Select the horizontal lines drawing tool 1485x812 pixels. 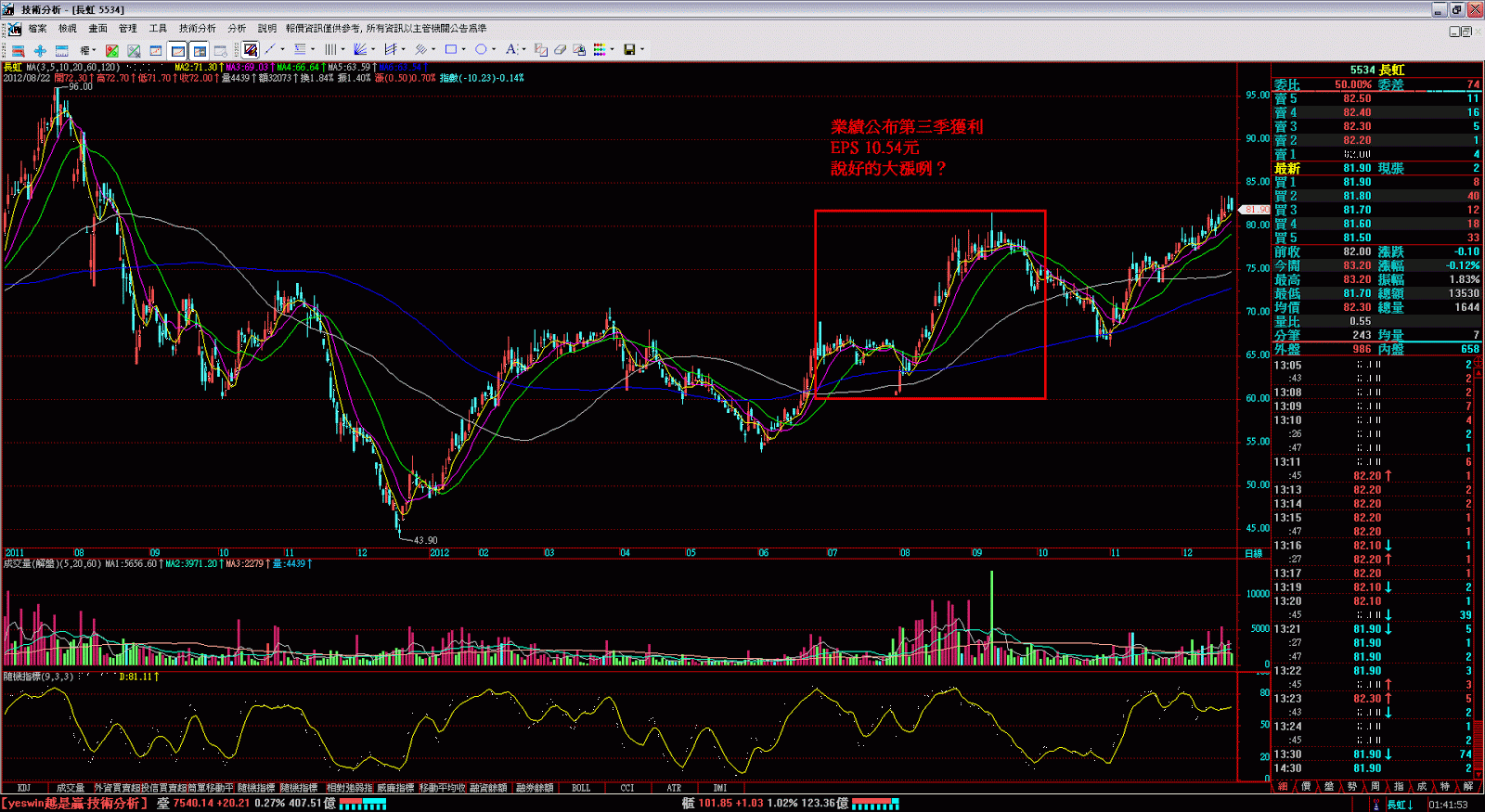click(x=300, y=50)
